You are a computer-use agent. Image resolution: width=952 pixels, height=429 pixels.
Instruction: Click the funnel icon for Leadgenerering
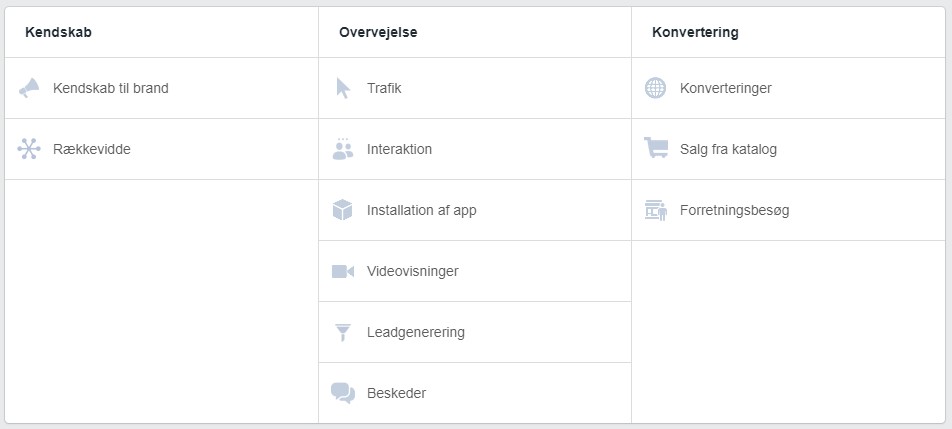point(342,333)
